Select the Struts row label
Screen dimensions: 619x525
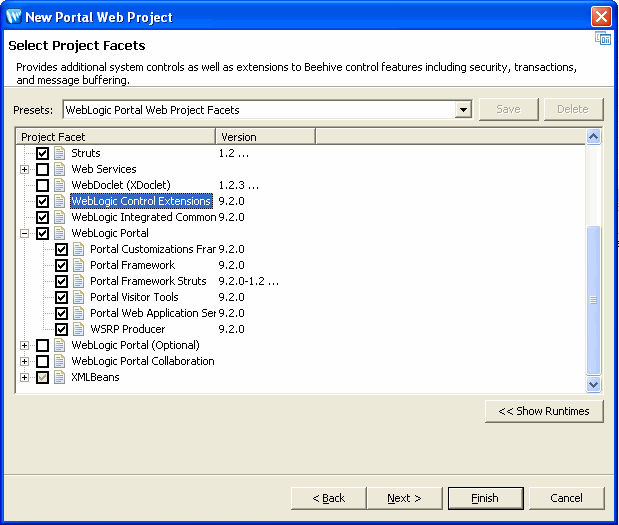[86, 153]
